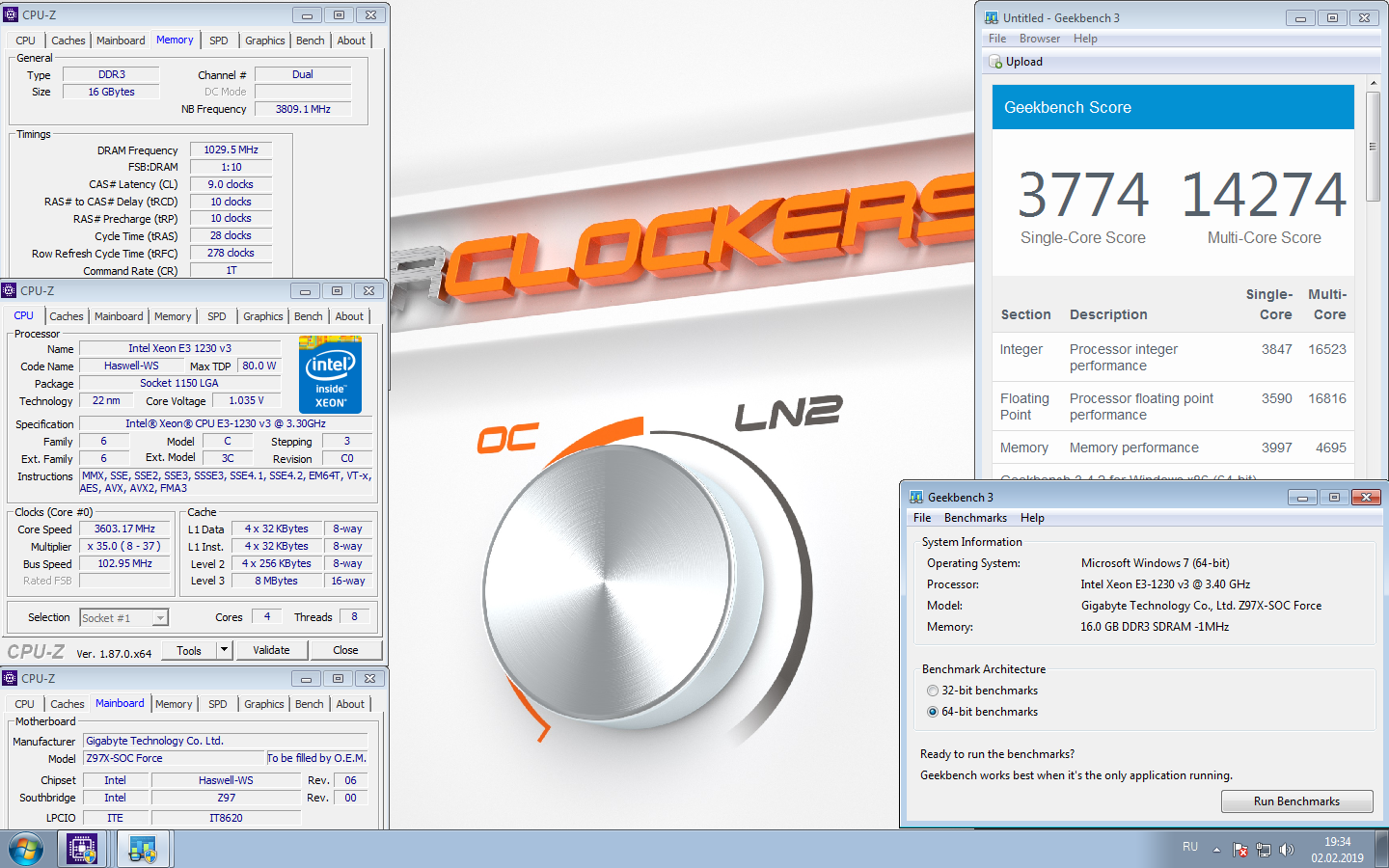The height and width of the screenshot is (868, 1389).
Task: Open Graphics tab in CPU-Z Memory window
Action: pos(265,41)
